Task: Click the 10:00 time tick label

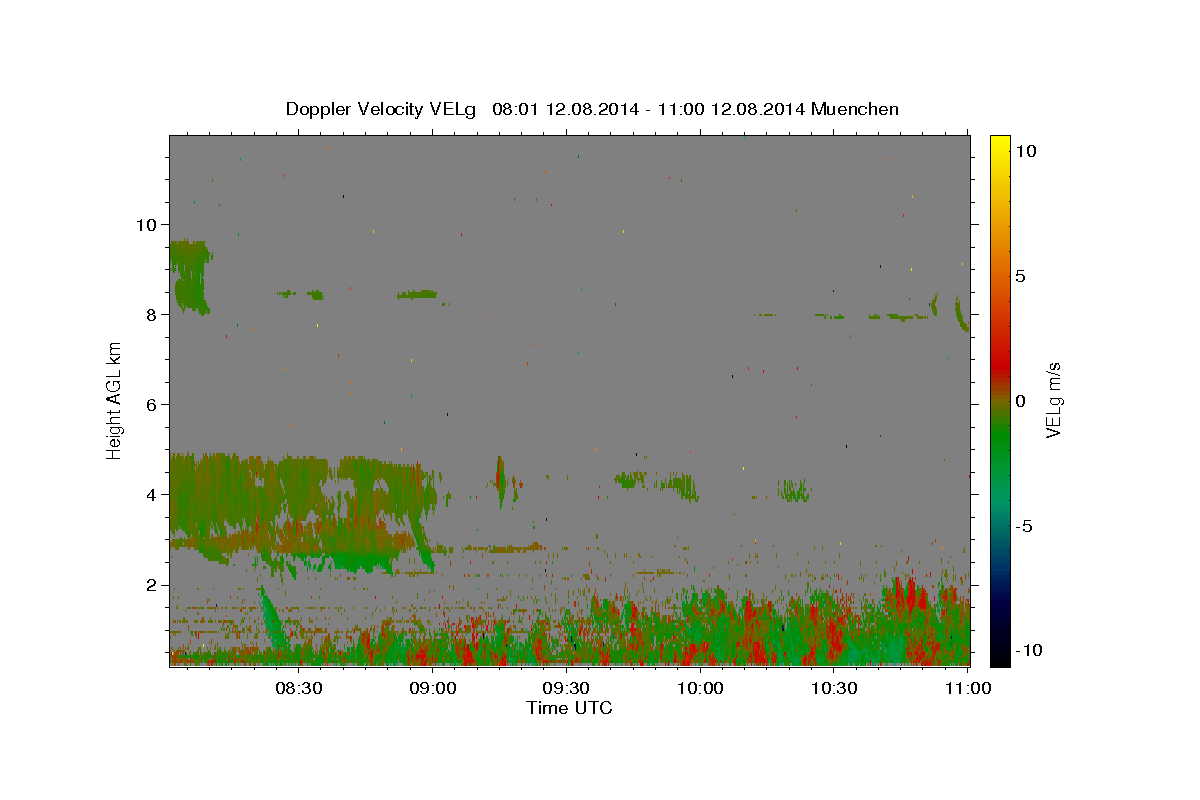Action: tap(700, 688)
